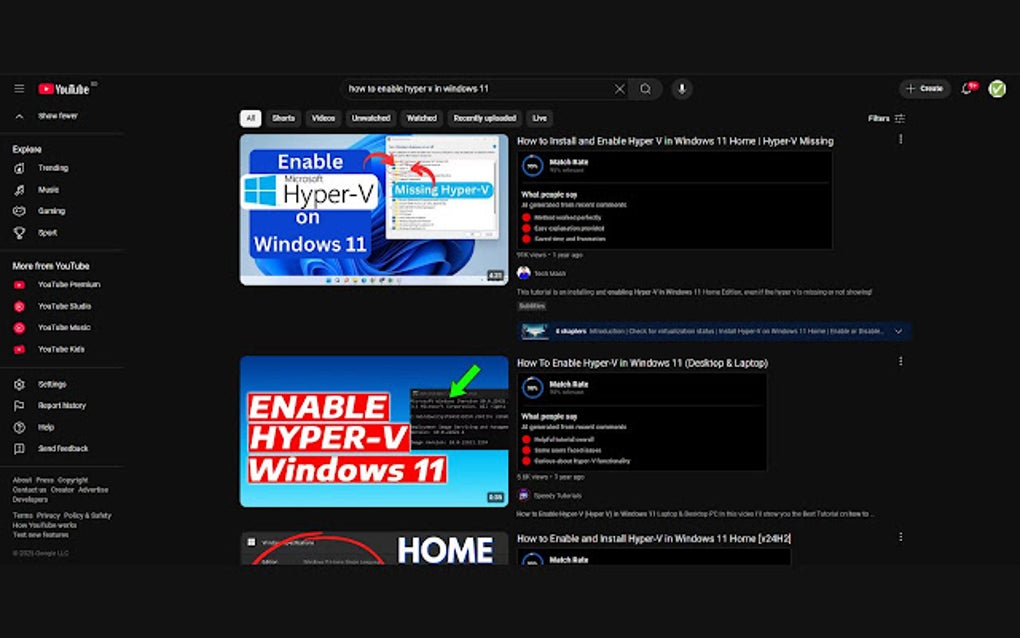This screenshot has height=638, width=1020.
Task: Open title 'How to Enable and Install Hyper-V' [x24H2]
Action: 654,538
